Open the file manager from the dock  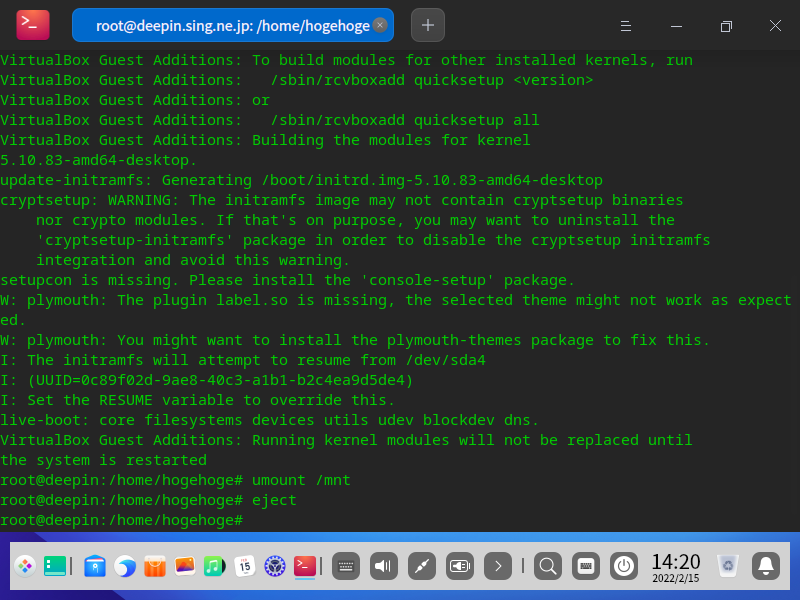(95, 566)
